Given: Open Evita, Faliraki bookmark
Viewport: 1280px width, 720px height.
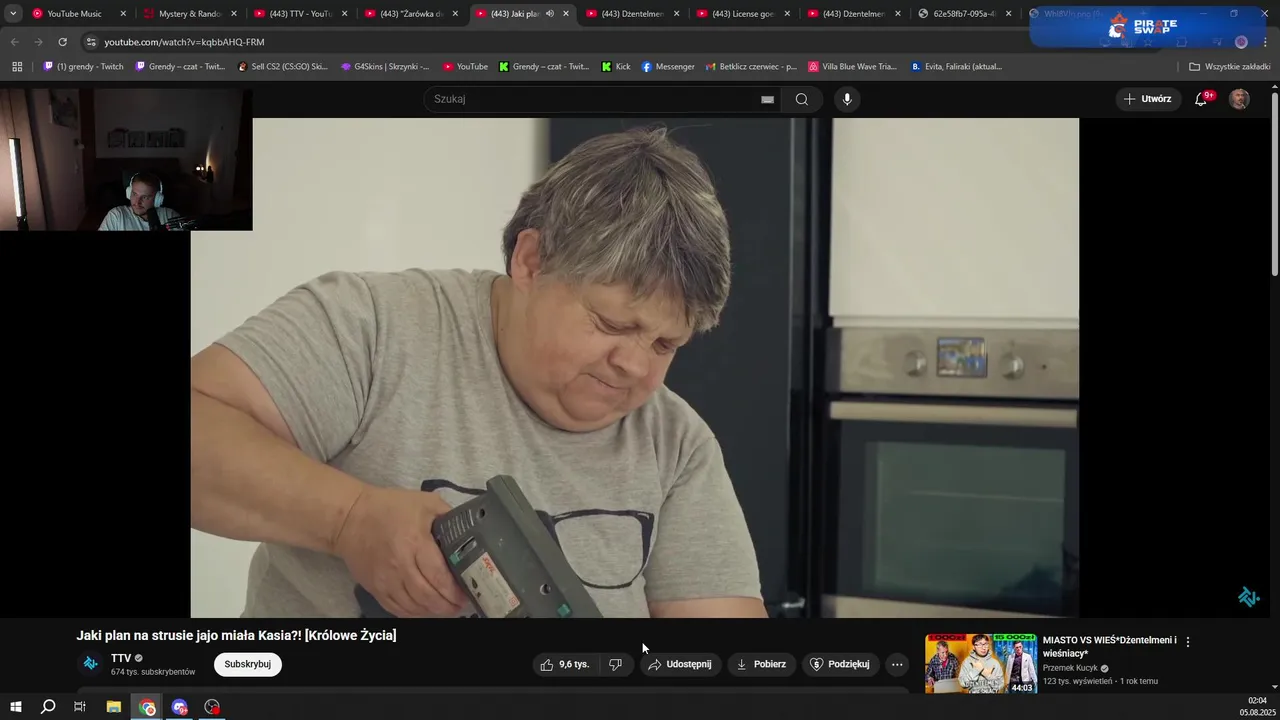Looking at the screenshot, I should pyautogui.click(x=956, y=67).
